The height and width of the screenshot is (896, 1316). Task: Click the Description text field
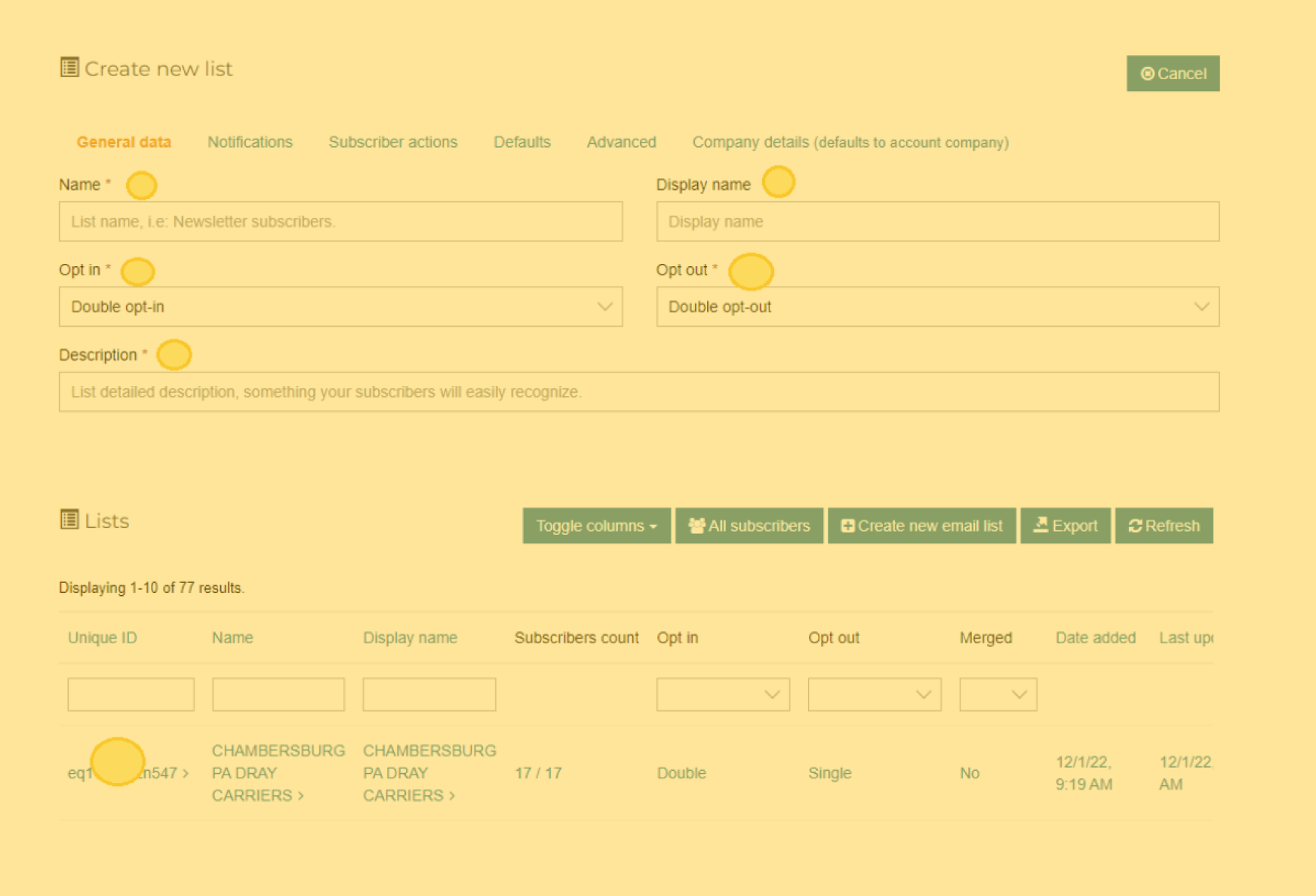tap(638, 392)
